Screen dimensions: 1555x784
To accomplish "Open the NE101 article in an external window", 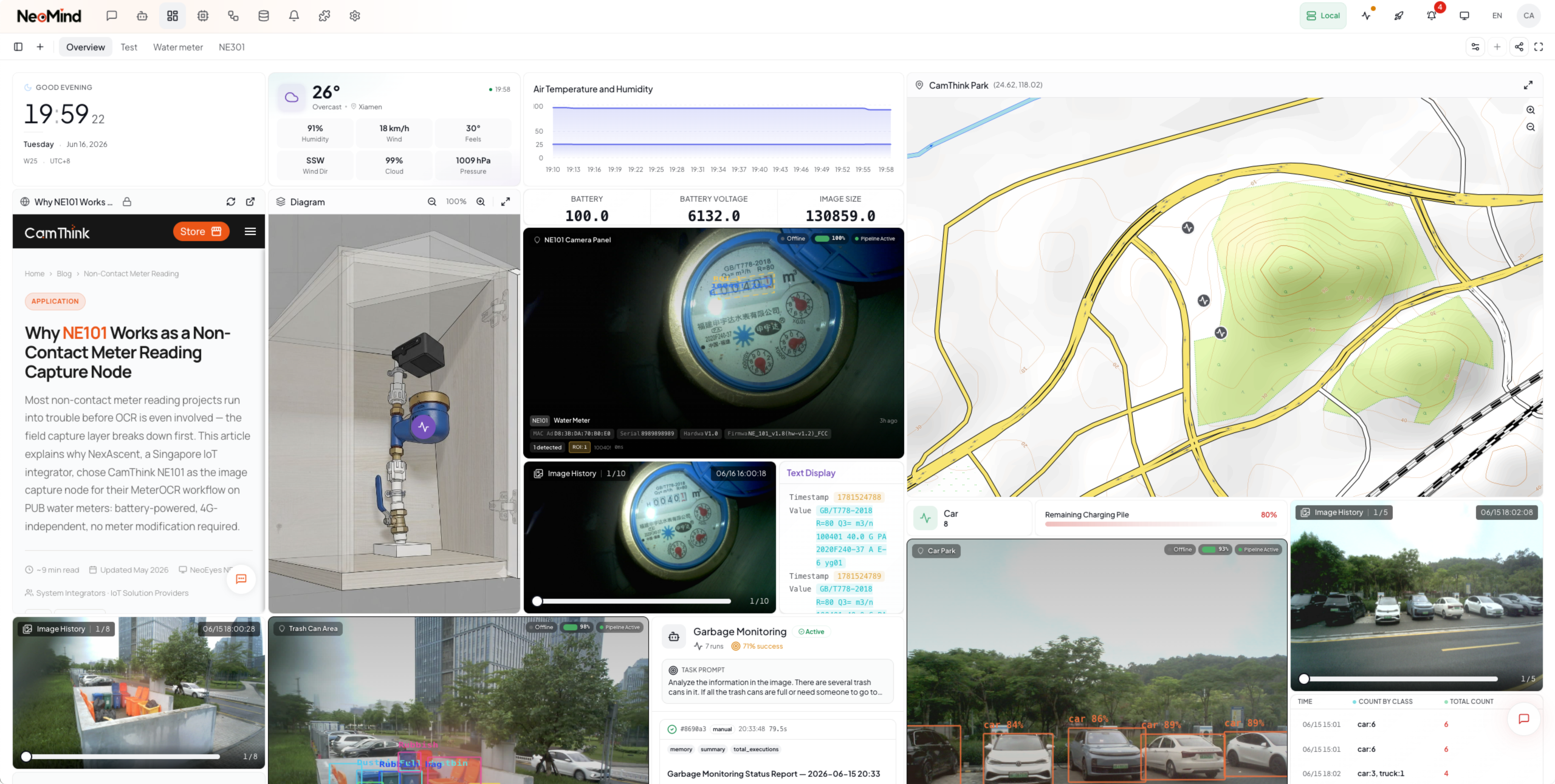I will point(250,202).
